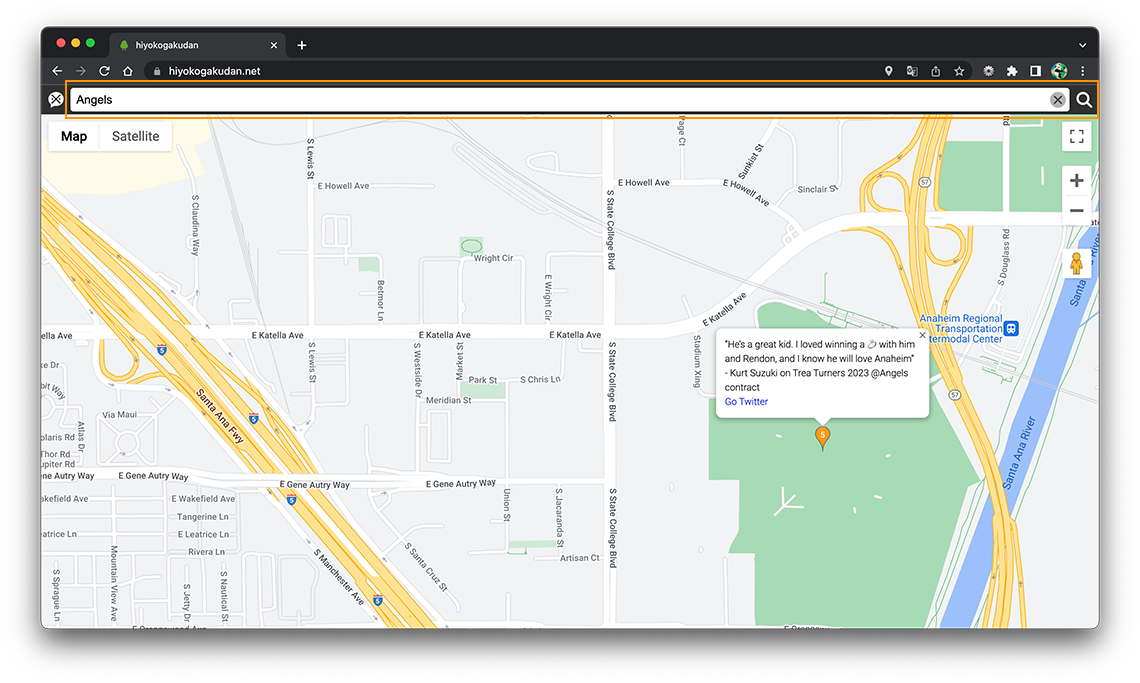Click the Anaheim Regional Transportation Intermodal Center label
Viewport: 1140px width, 683px height.
[961, 329]
